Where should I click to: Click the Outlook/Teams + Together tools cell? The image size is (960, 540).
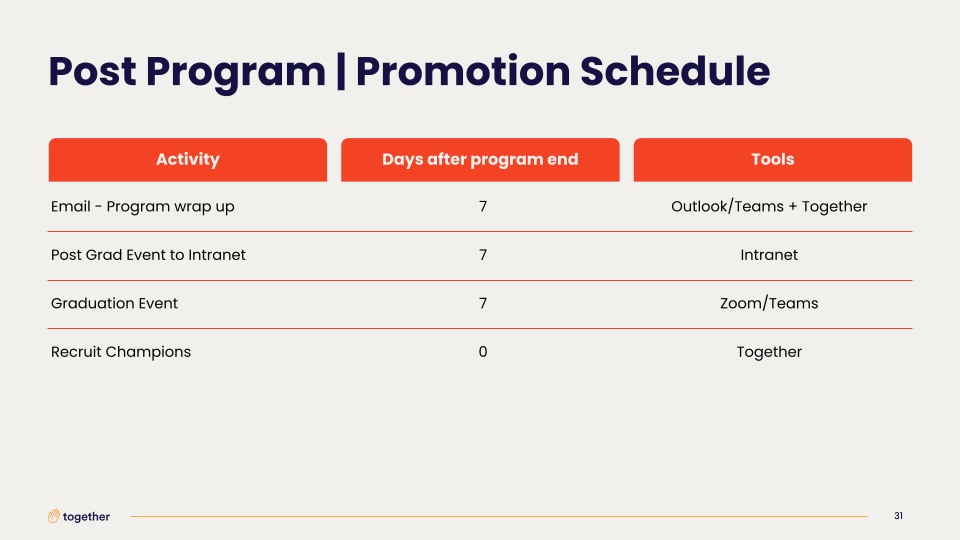tap(769, 206)
